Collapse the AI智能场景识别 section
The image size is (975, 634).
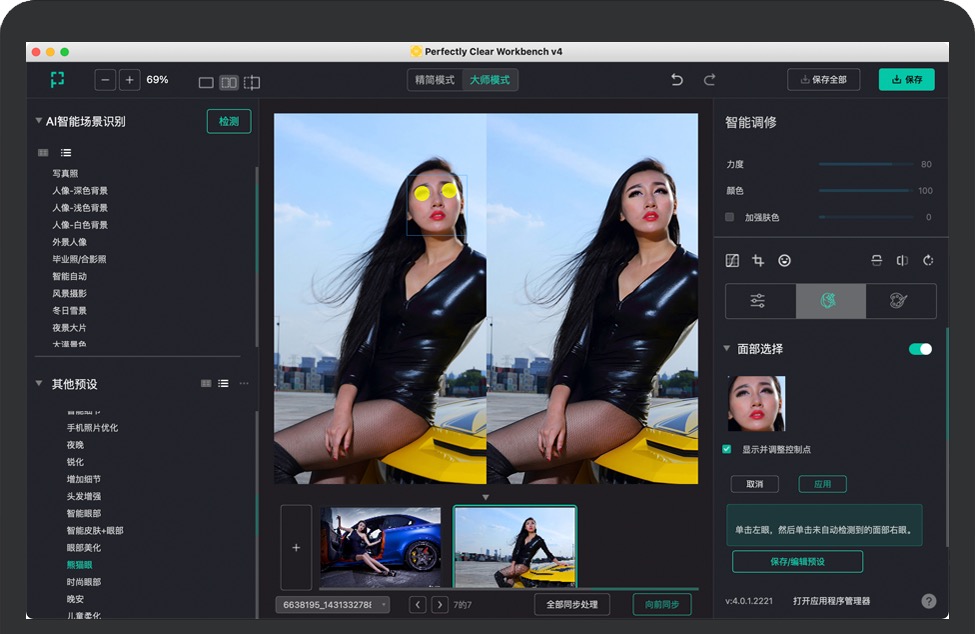39,121
